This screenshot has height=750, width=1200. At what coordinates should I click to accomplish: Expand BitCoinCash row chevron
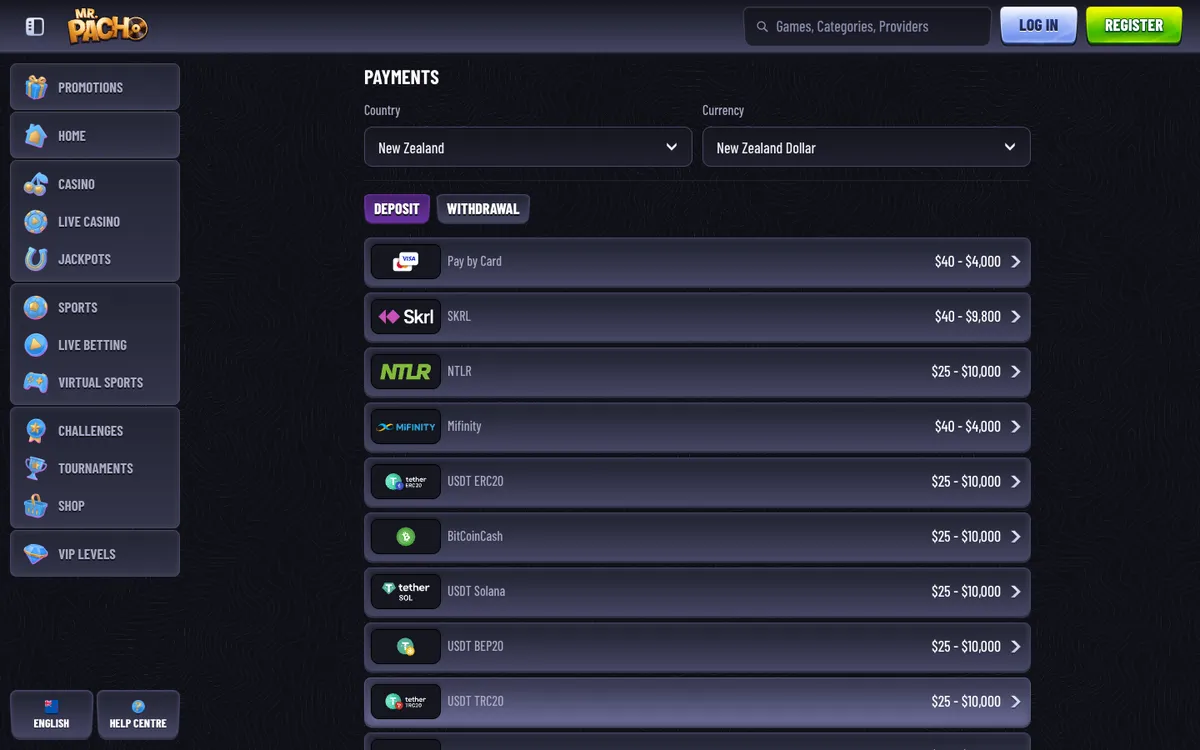tap(1016, 536)
